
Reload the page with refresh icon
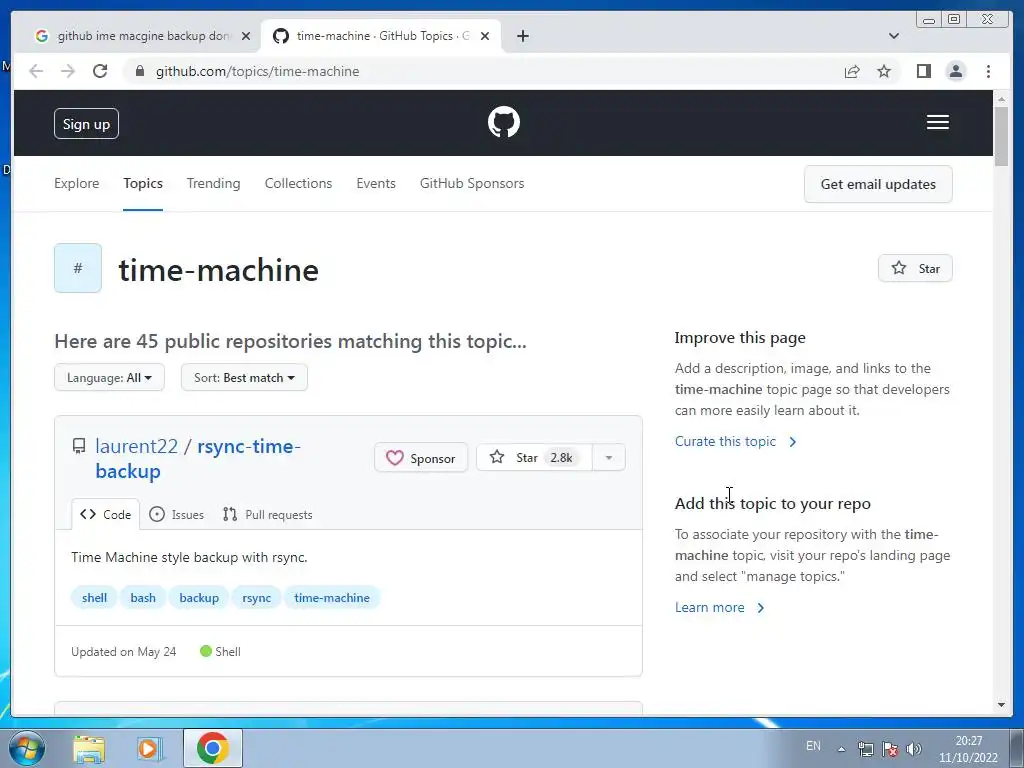100,71
